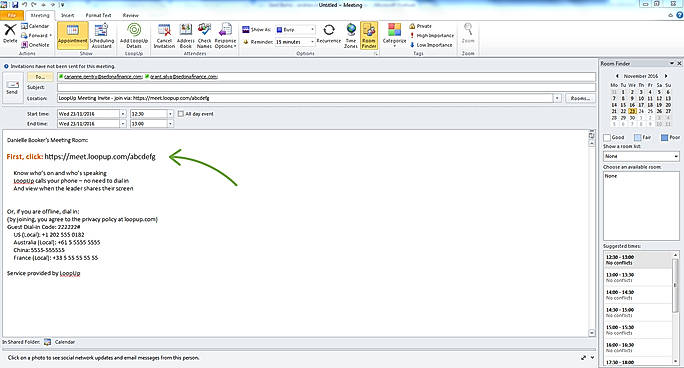The width and height of the screenshot is (684, 368).
Task: Toggle the Room Finder pane button
Action: point(369,35)
